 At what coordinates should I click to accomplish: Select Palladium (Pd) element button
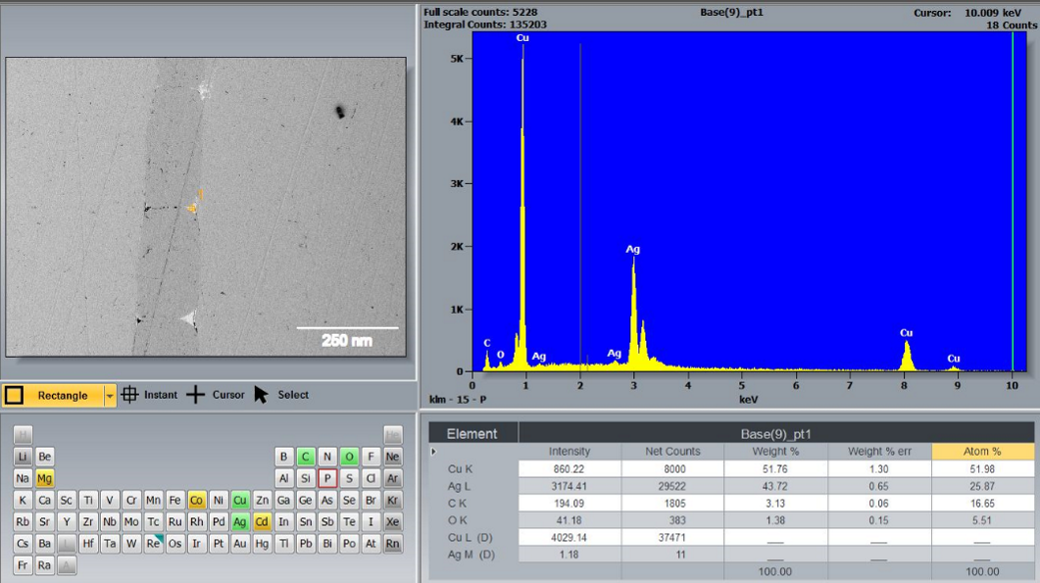point(218,523)
